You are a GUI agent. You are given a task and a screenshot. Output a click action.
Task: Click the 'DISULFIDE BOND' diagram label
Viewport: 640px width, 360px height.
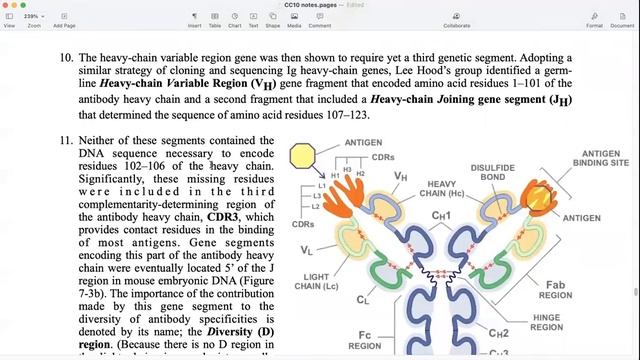click(493, 173)
